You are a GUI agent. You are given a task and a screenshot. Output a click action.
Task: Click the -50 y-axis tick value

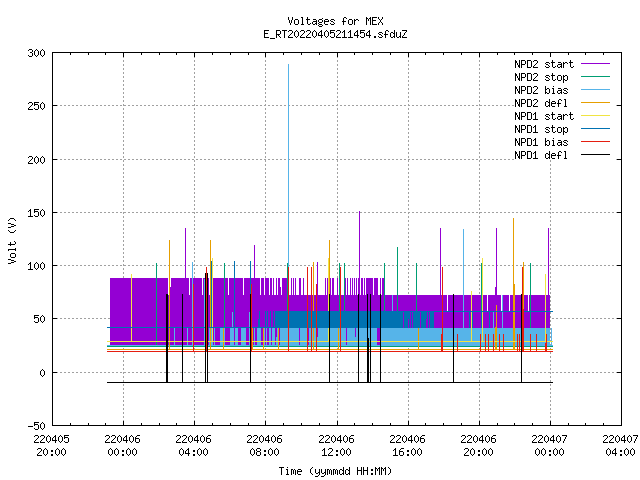tap(36, 426)
